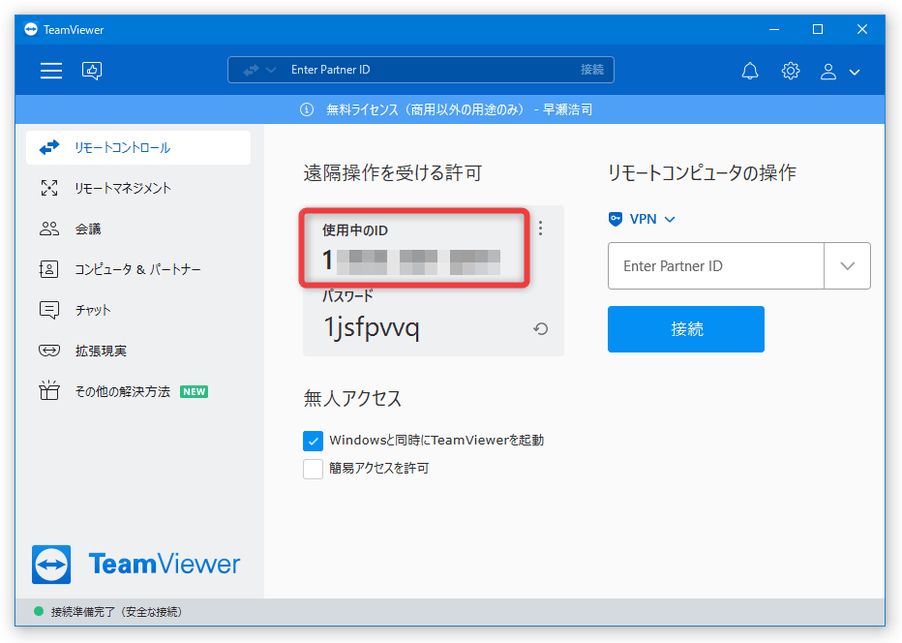
Task: Refresh the password with the reload icon
Action: click(x=540, y=329)
